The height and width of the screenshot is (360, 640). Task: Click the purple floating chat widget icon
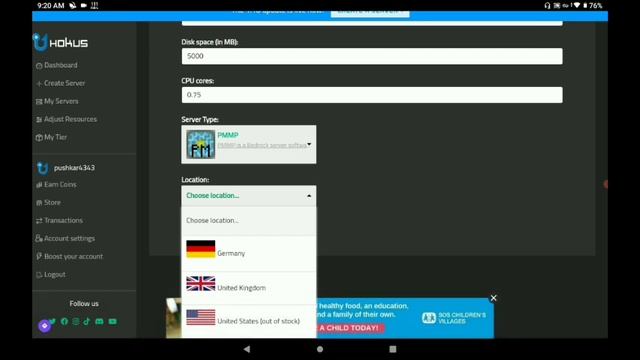click(x=45, y=326)
